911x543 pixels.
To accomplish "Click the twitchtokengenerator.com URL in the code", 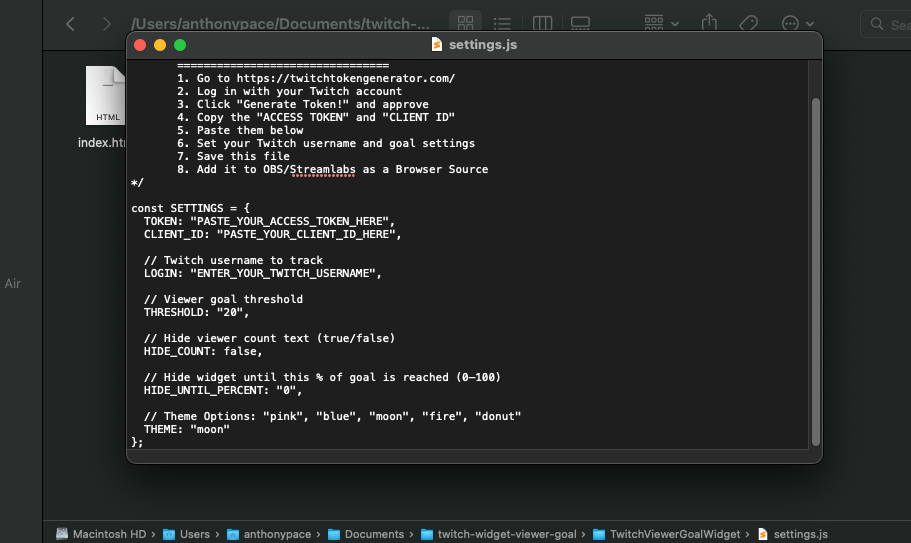I will coord(346,78).
